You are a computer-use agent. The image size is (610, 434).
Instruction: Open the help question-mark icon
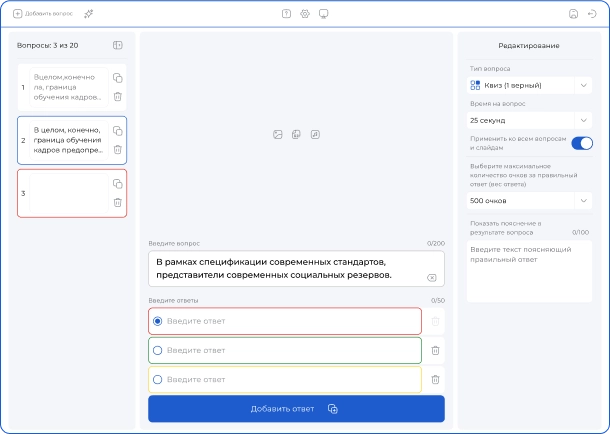pos(286,14)
